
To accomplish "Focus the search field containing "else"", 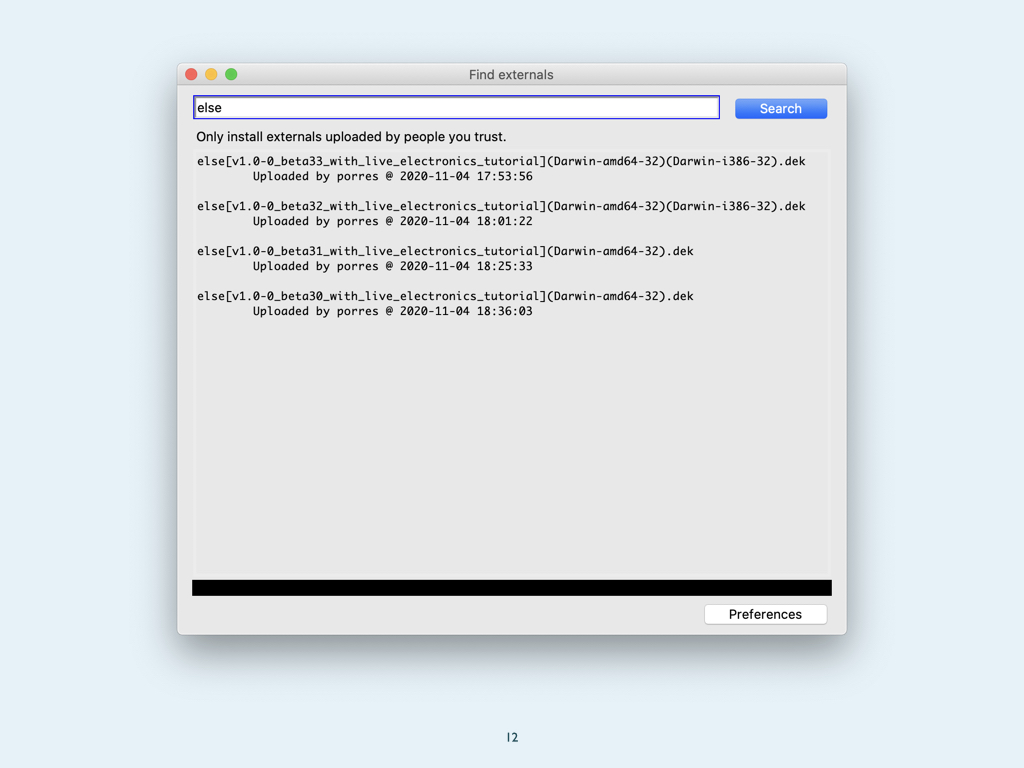I will (456, 107).
